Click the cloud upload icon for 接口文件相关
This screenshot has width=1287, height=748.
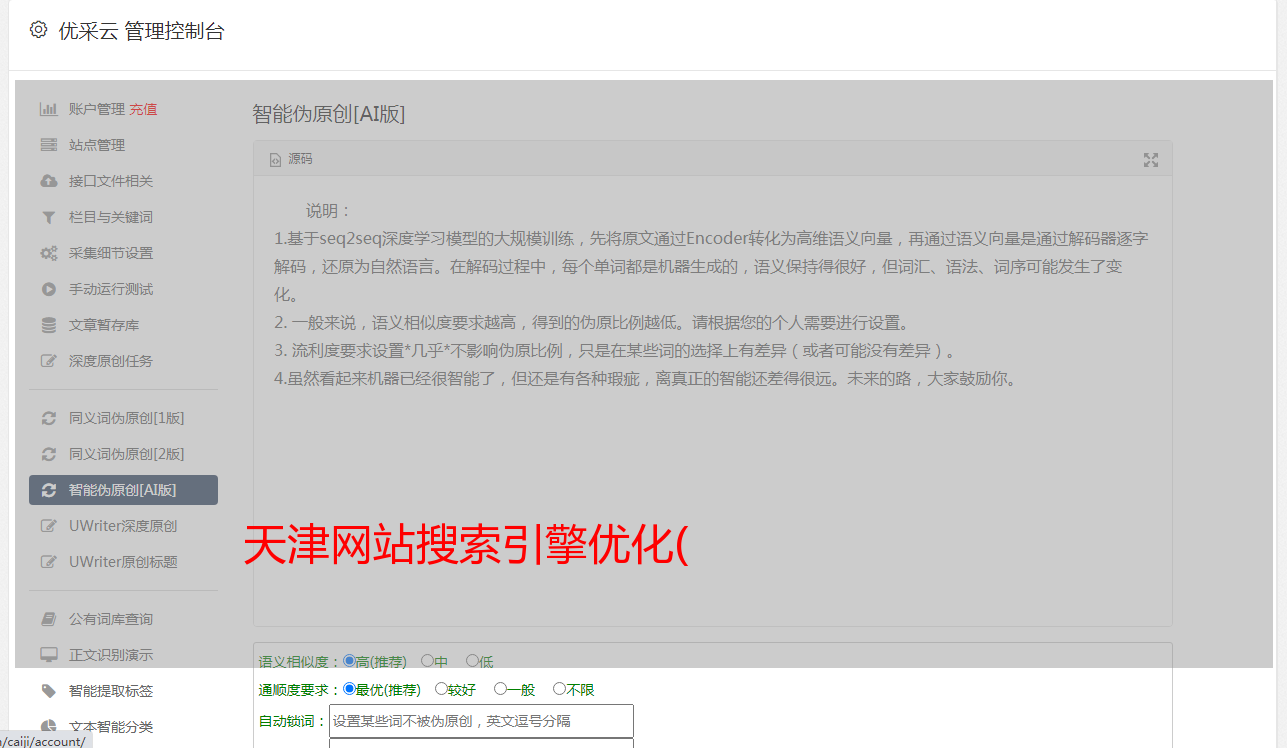(x=48, y=181)
